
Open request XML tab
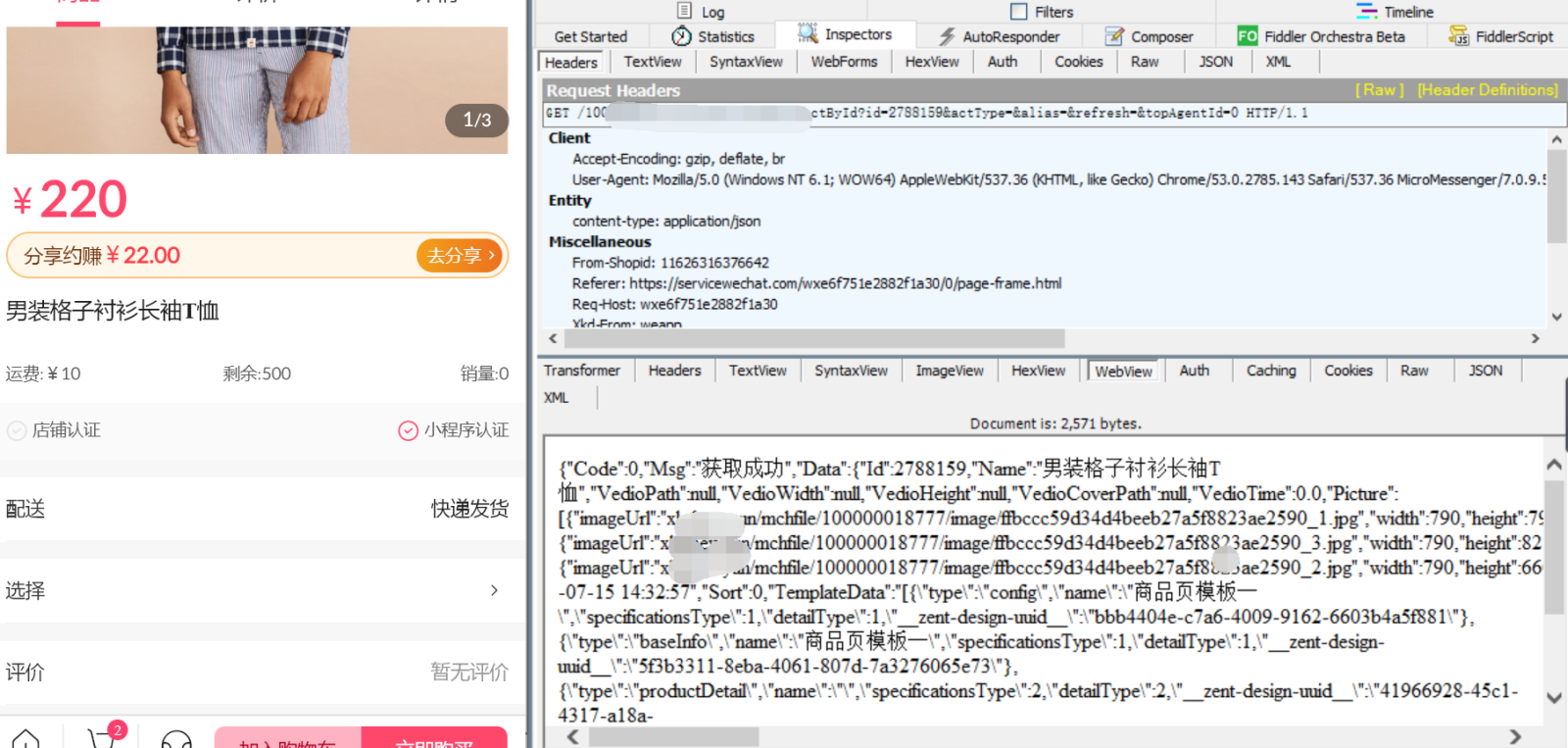click(x=1278, y=62)
